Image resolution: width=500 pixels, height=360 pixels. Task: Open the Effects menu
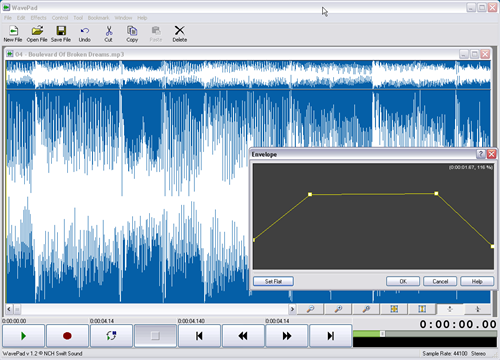coord(39,18)
